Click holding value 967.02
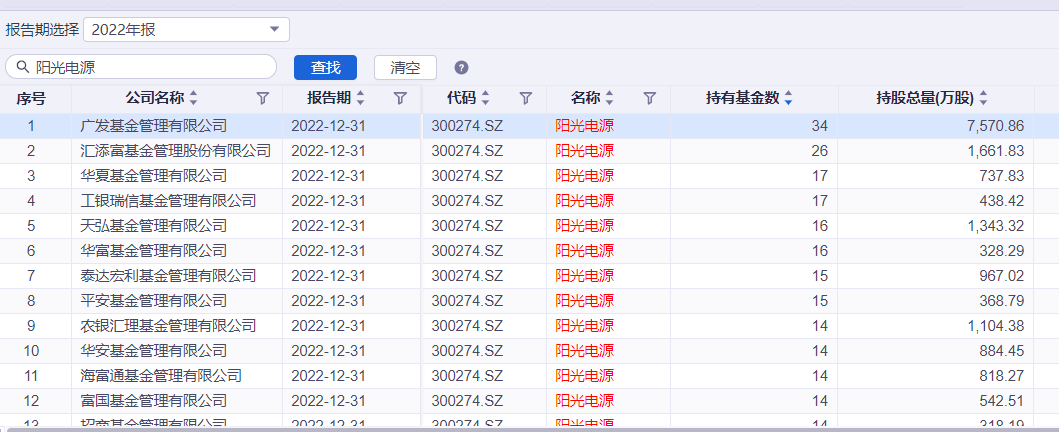 (1002, 275)
